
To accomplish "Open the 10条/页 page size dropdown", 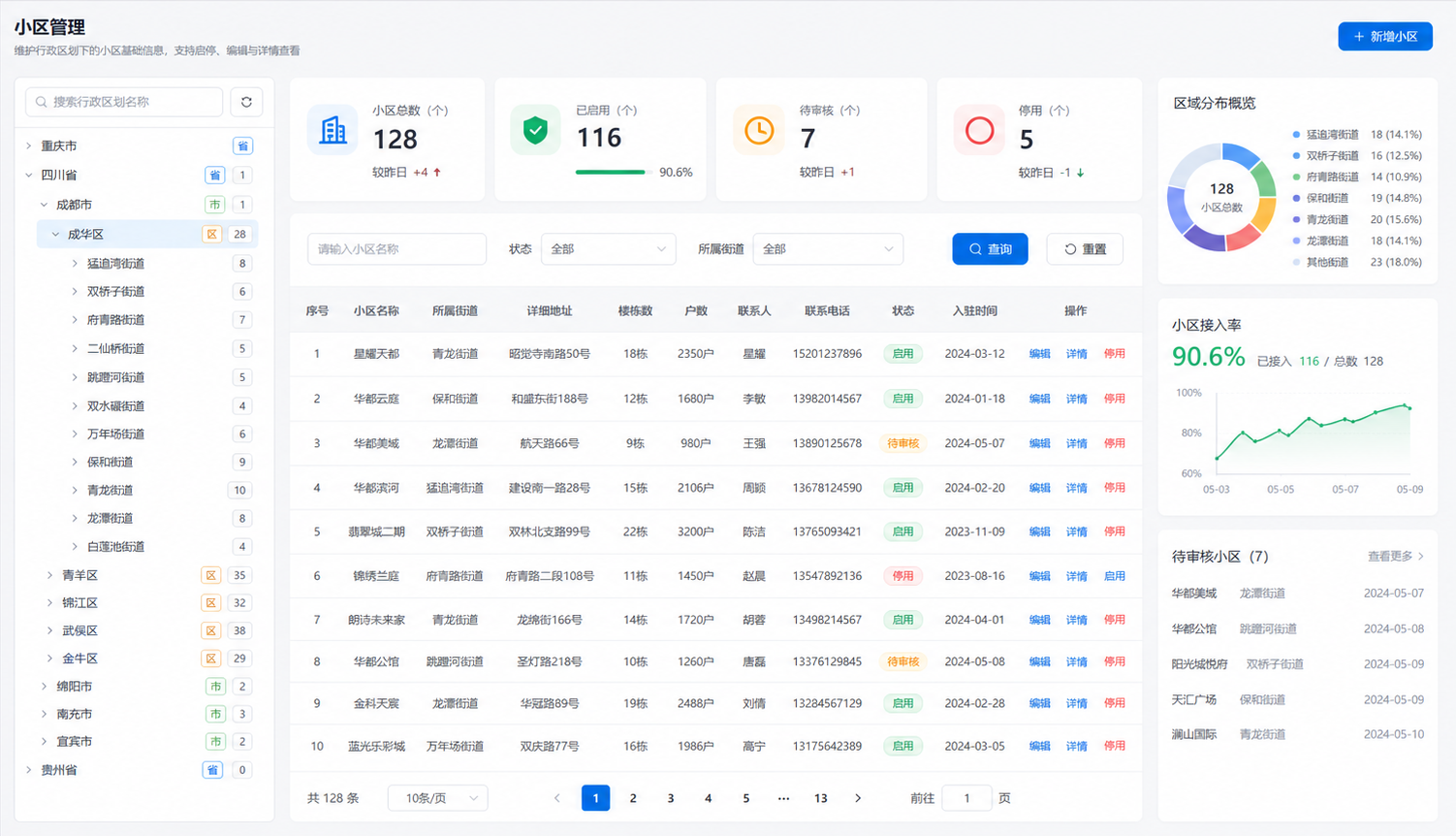I will pos(438,798).
